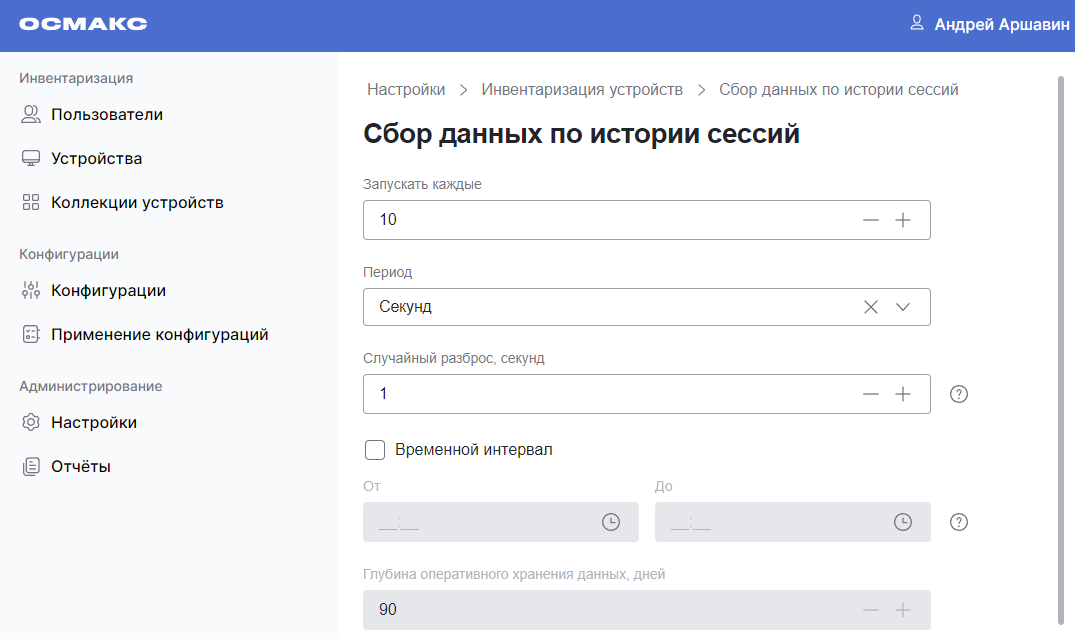This screenshot has width=1075, height=639.
Task: Click the clock icon in the От field
Action: 611,521
